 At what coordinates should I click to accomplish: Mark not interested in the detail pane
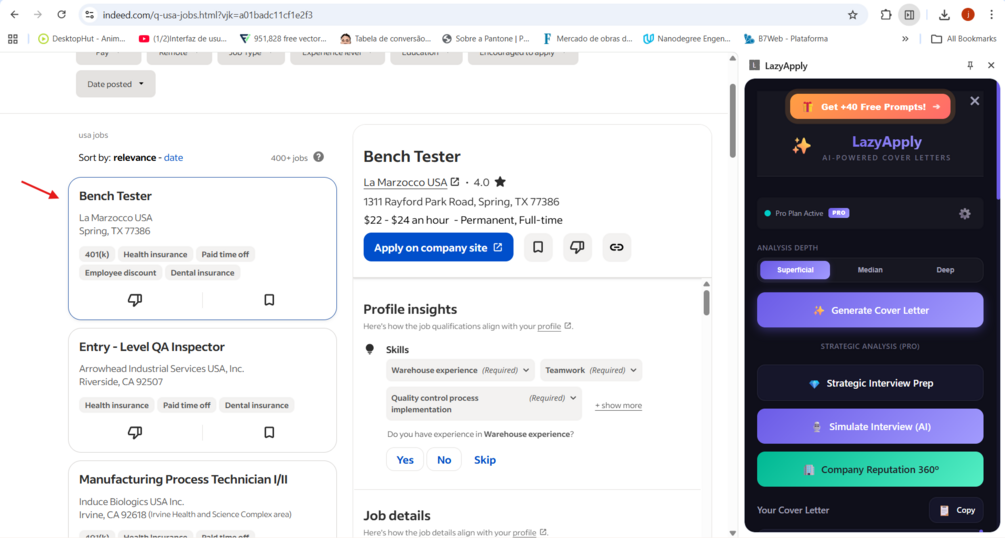(x=577, y=248)
